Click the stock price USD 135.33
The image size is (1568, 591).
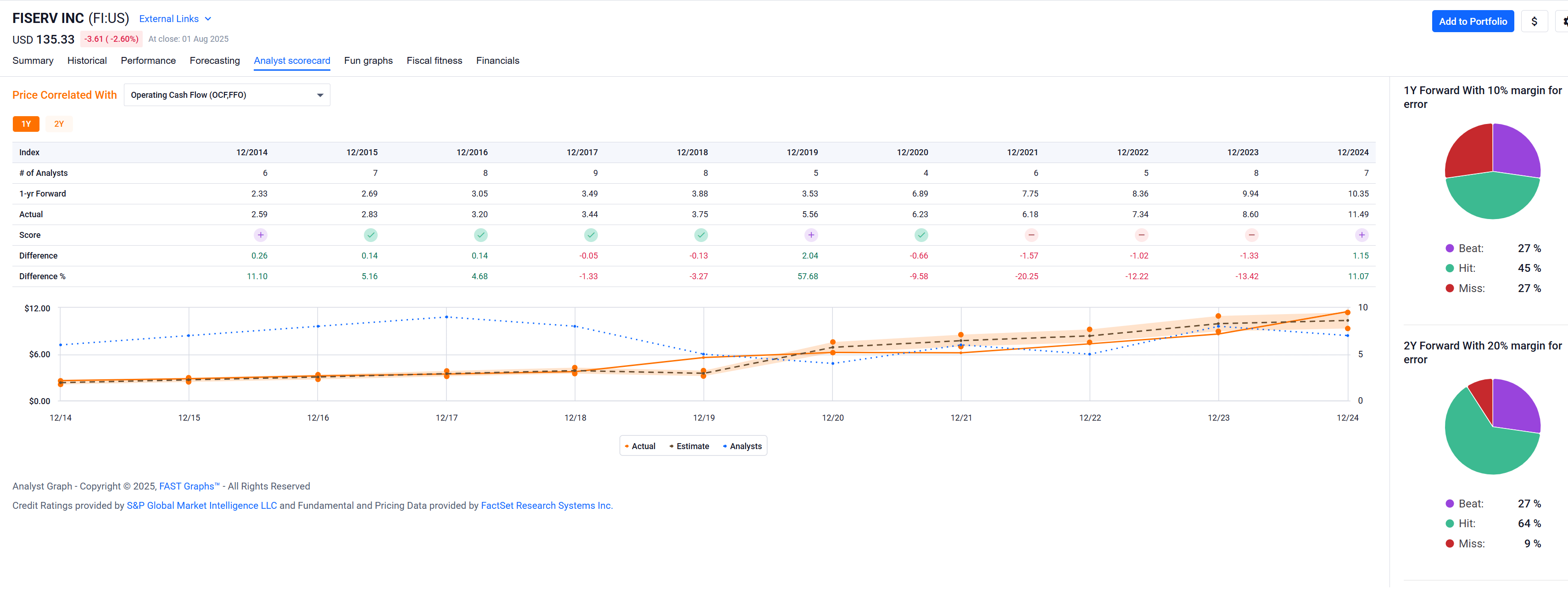[x=43, y=39]
